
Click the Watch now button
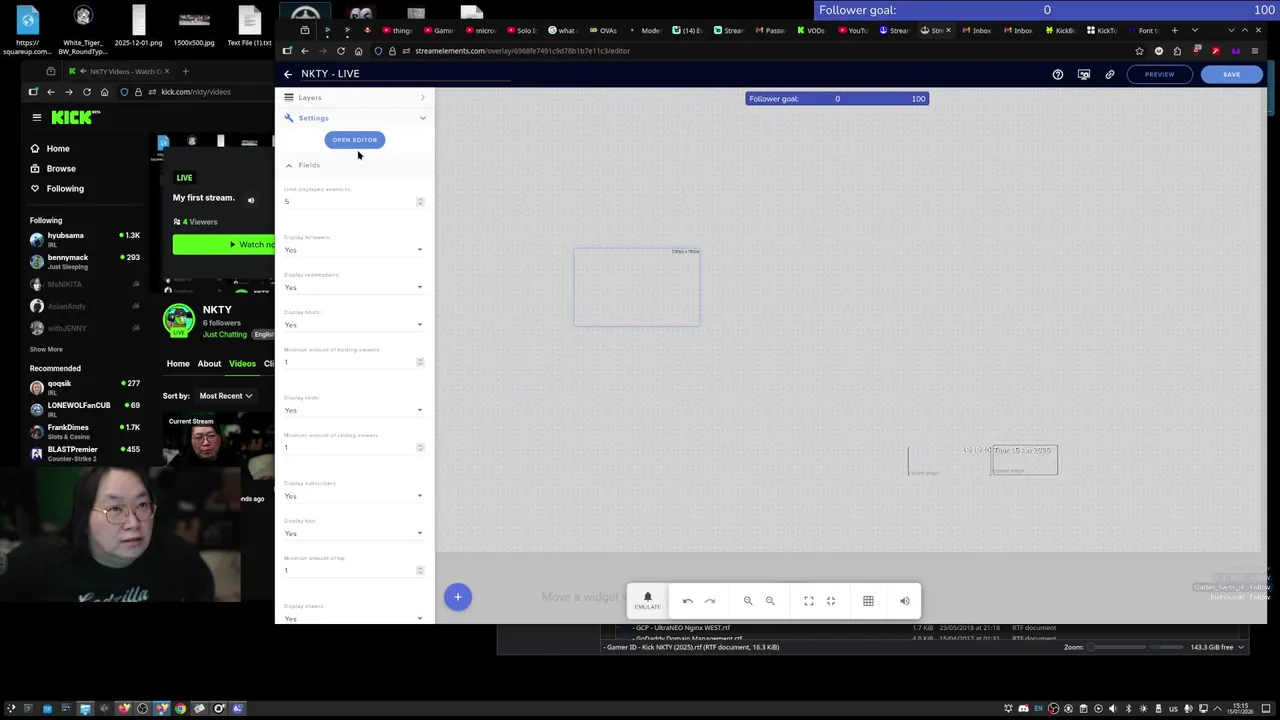click(x=224, y=245)
